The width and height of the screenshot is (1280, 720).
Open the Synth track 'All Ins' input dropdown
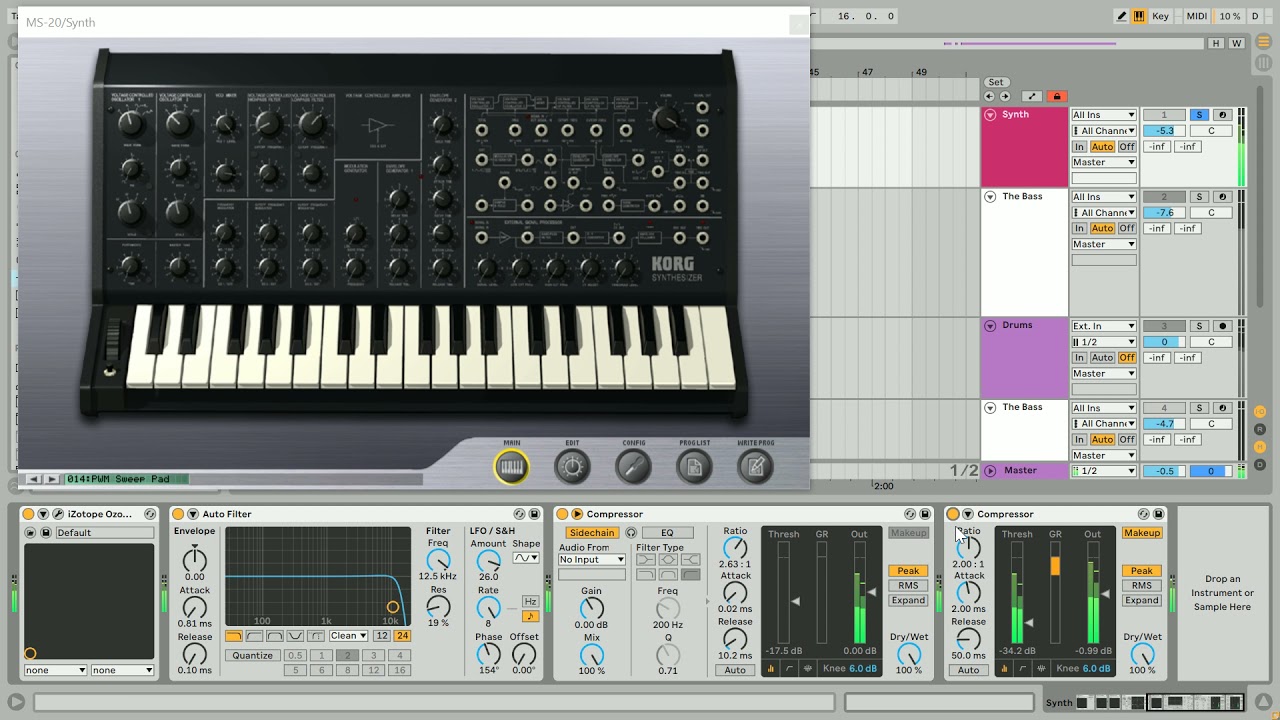[1104, 115]
